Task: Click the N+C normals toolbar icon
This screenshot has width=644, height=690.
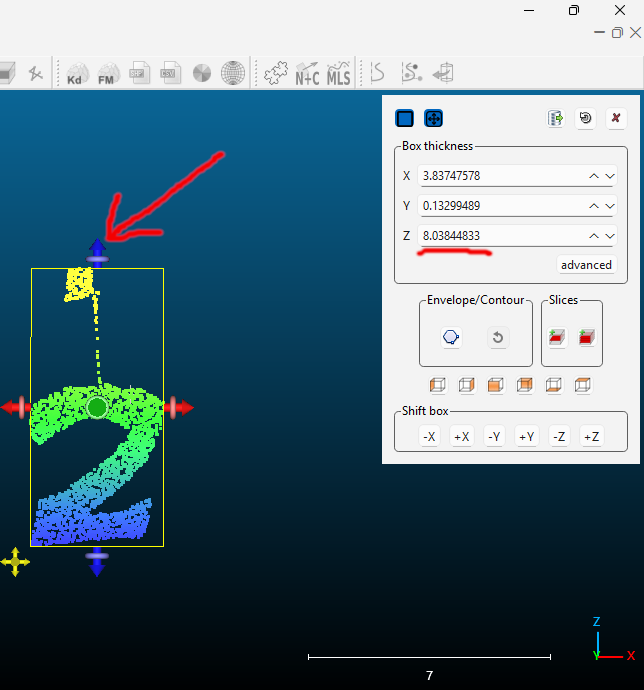Action: point(307,73)
